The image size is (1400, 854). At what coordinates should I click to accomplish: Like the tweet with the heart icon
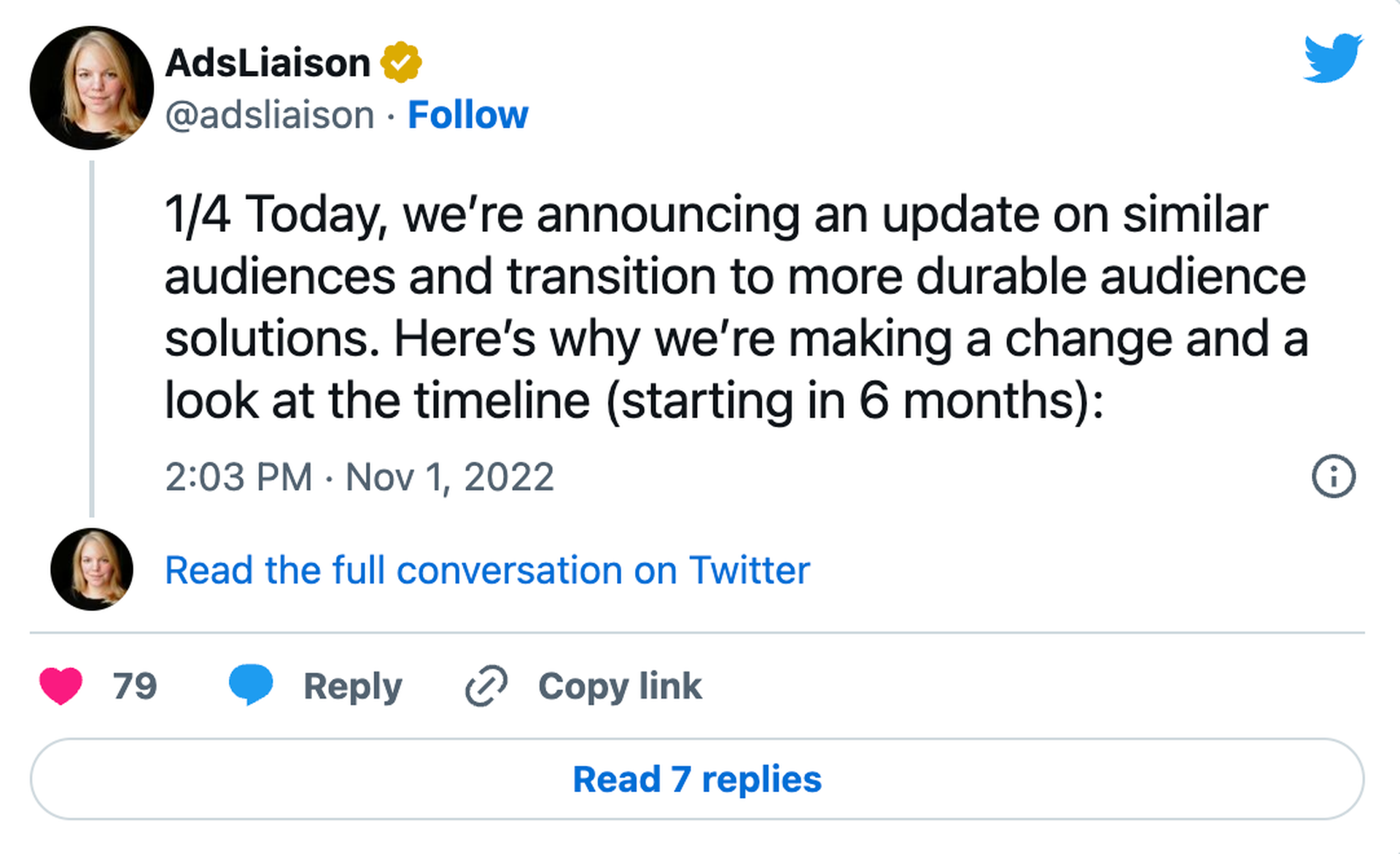(x=61, y=686)
